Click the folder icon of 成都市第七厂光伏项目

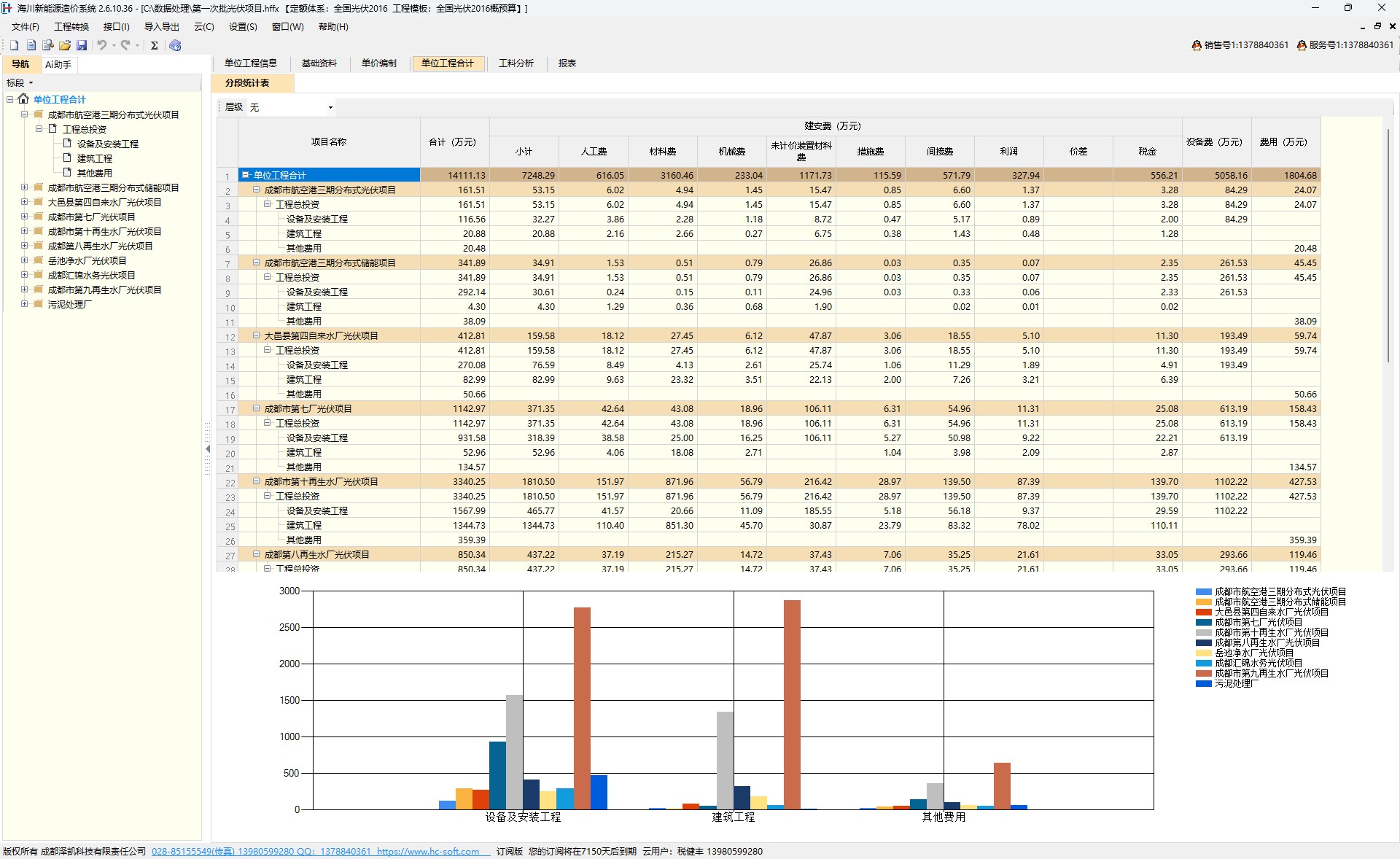(38, 217)
